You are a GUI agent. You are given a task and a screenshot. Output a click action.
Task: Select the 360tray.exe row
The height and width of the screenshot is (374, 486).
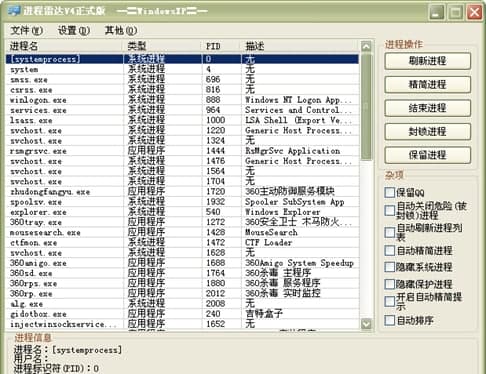click(x=183, y=222)
